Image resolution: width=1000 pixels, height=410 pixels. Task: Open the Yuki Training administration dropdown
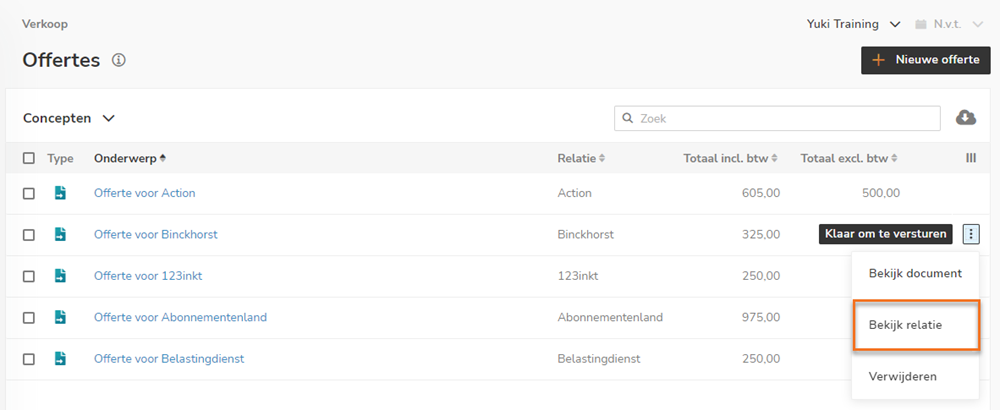pyautogui.click(x=853, y=24)
